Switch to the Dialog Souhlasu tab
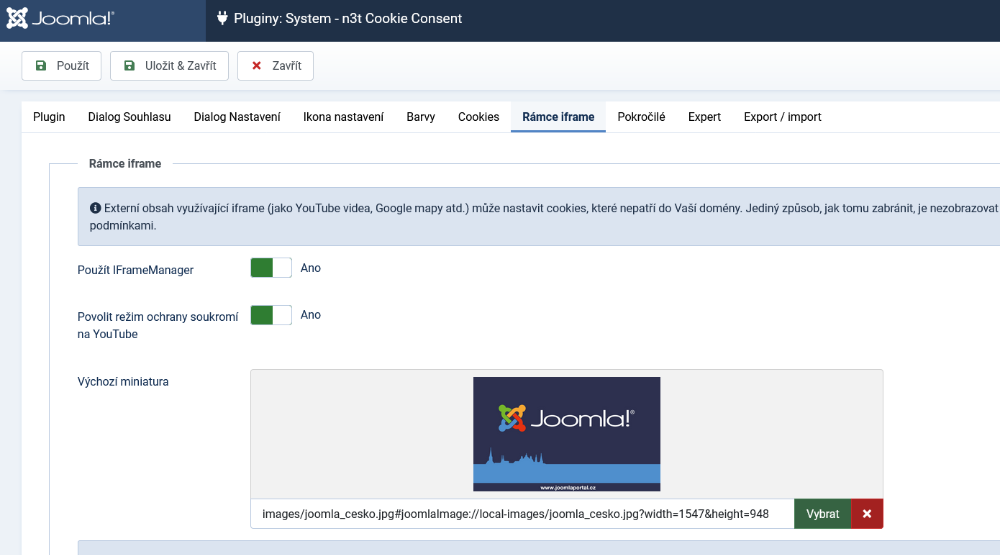Viewport: 1000px width, 555px height. [x=129, y=117]
